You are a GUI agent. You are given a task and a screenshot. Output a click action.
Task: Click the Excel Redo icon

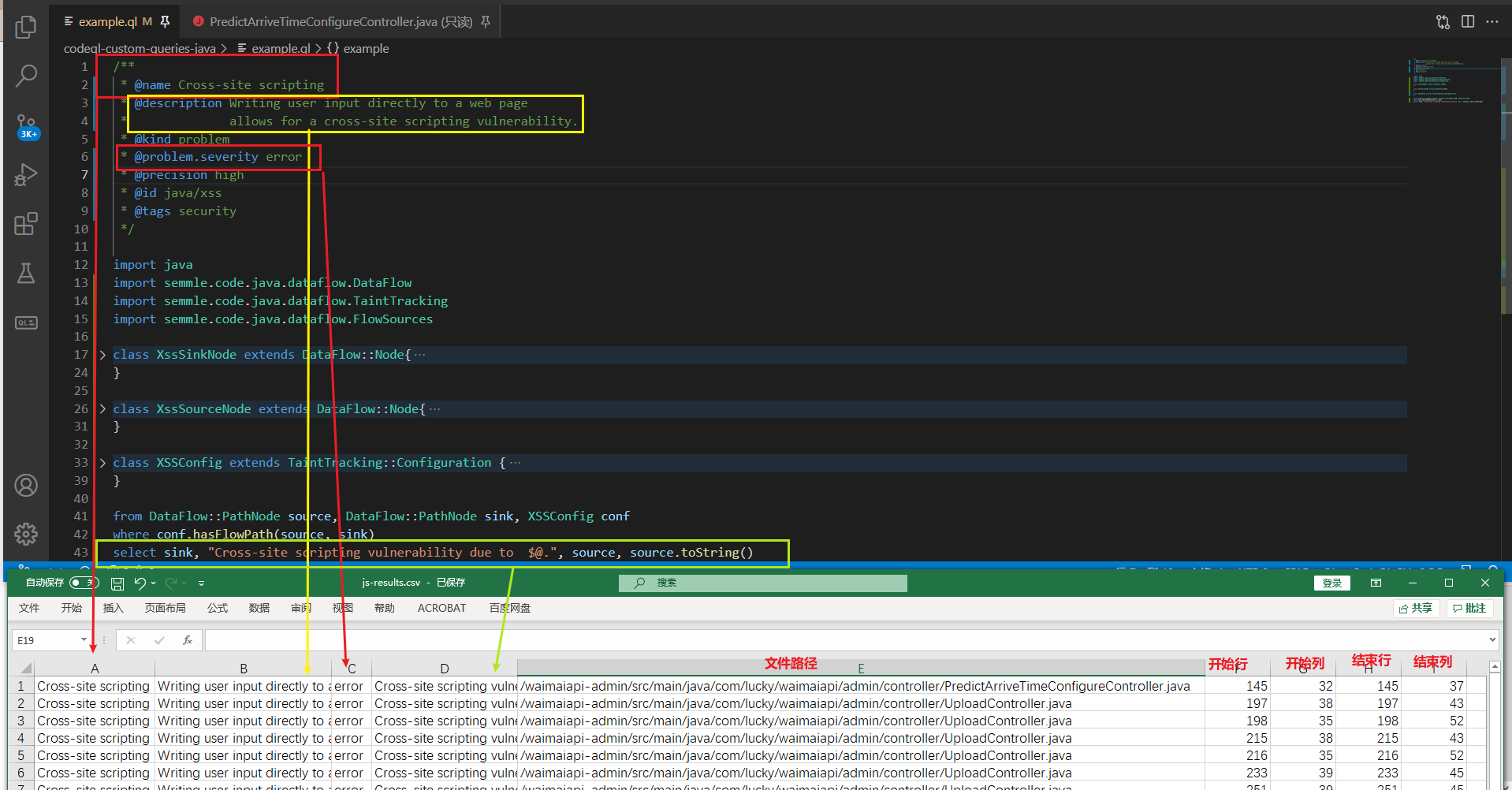click(170, 583)
